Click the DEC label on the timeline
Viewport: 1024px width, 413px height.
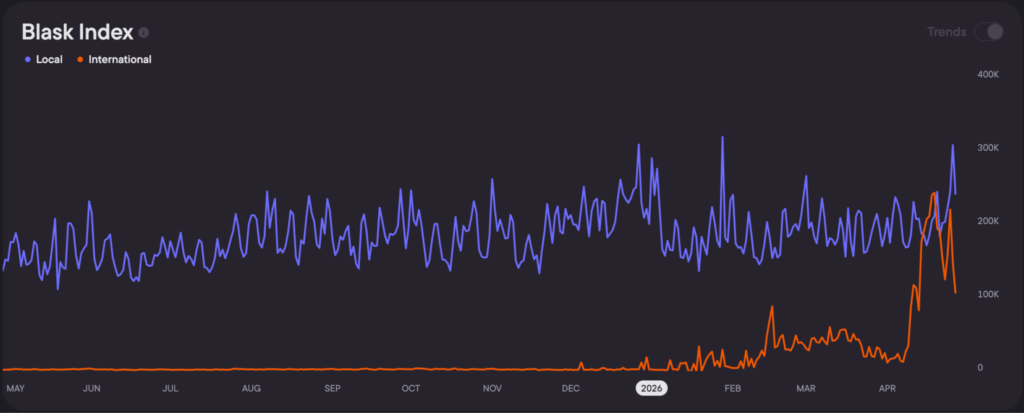(571, 388)
